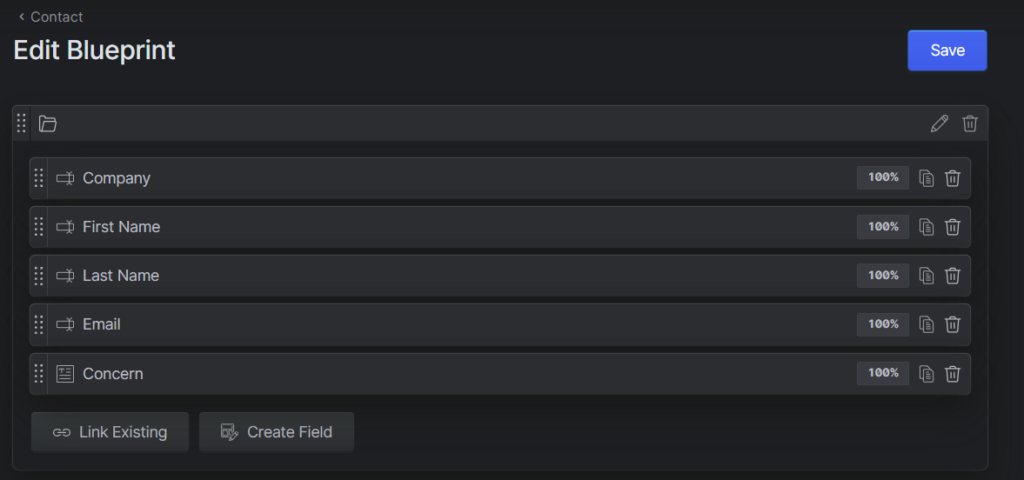Duplicate the Email field
Screen dimensions: 1024x480
point(927,324)
